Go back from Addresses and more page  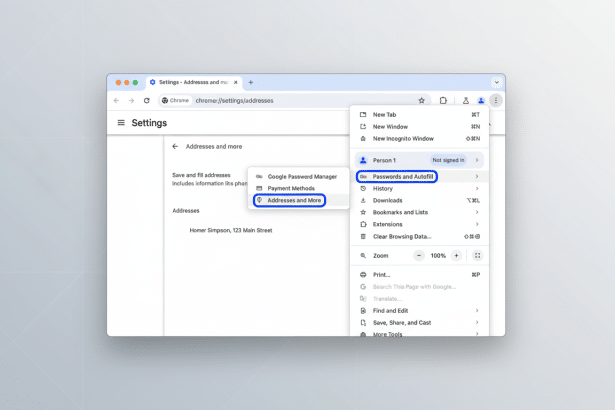coord(175,146)
